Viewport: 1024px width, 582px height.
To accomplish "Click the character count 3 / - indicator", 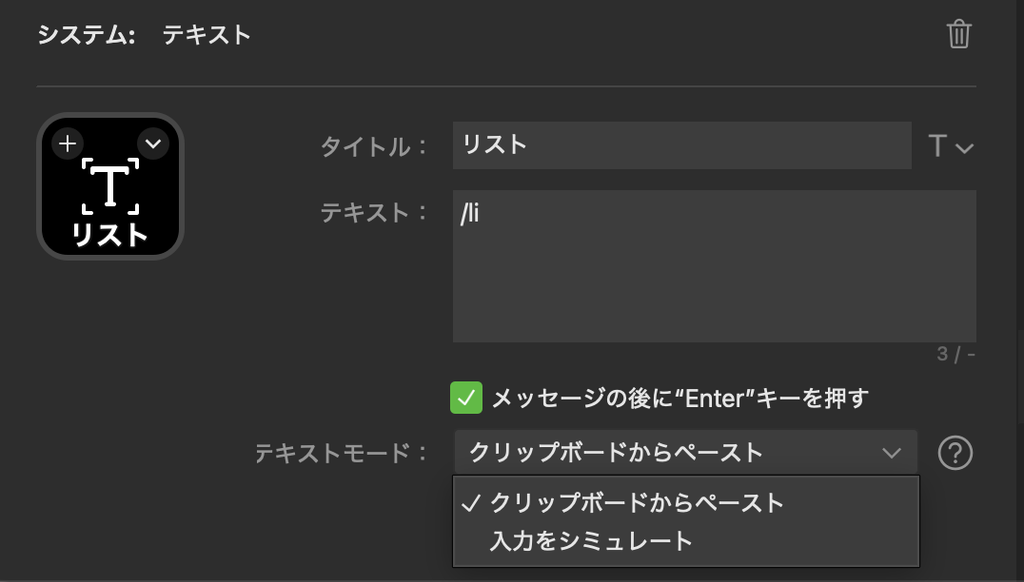I will click(956, 354).
